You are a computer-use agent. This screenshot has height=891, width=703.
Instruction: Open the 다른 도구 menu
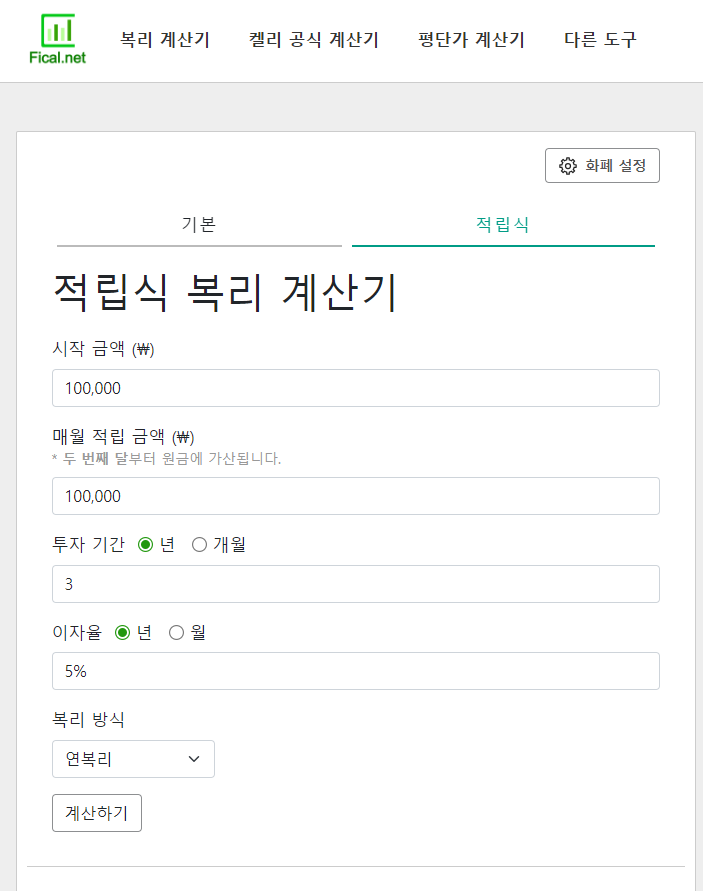tap(600, 40)
